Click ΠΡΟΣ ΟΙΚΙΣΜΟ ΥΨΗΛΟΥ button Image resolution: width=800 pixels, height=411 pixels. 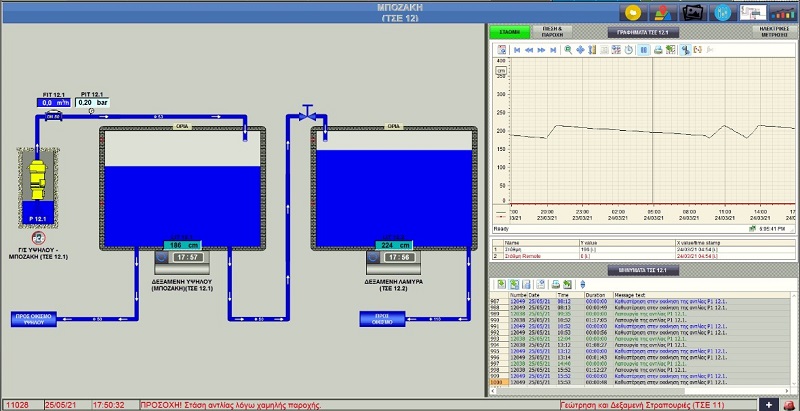33,319
